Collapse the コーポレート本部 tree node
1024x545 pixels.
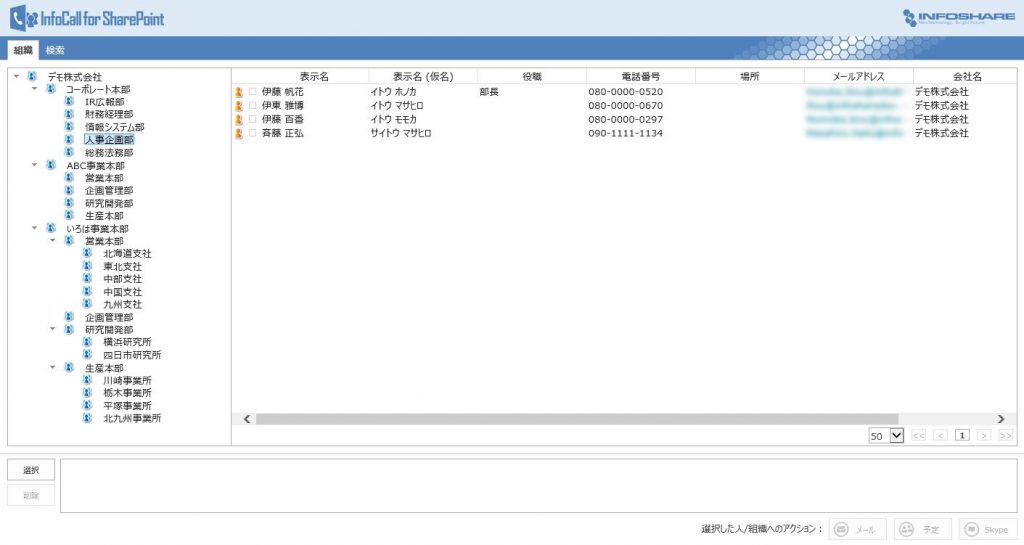35,89
